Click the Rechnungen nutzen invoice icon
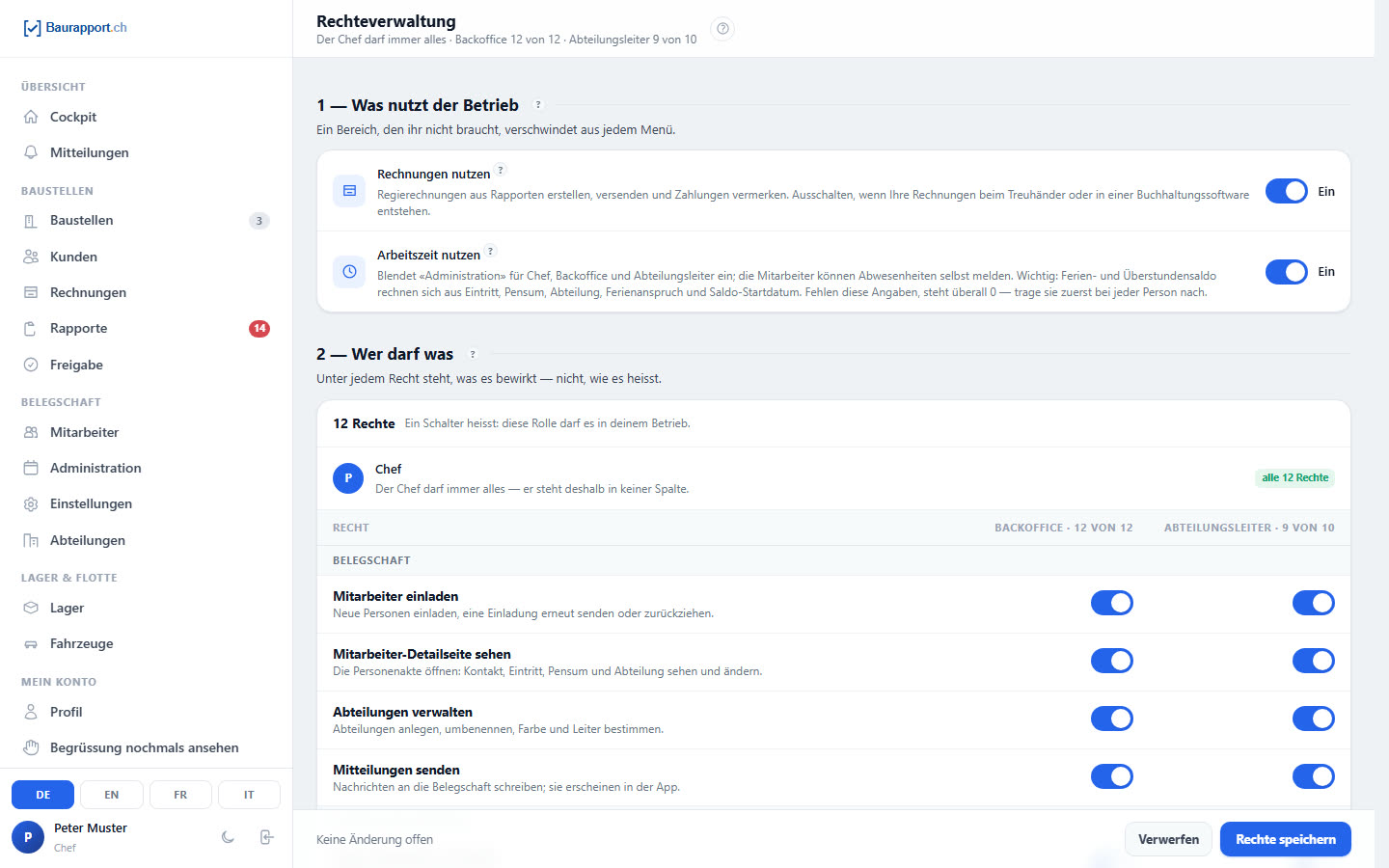This screenshot has height=868, width=1389. tap(349, 191)
